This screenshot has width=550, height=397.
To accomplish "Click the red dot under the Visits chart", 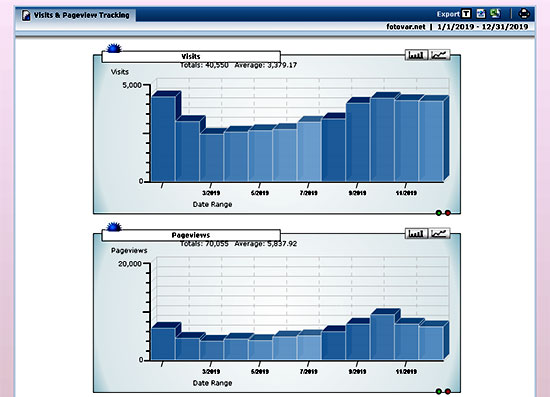I will tap(448, 213).
